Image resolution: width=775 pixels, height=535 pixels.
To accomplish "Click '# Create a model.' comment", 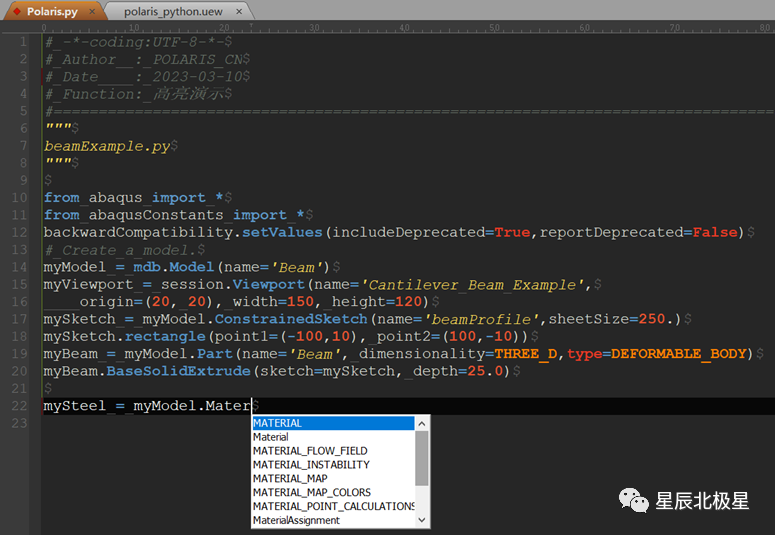I will point(121,250).
